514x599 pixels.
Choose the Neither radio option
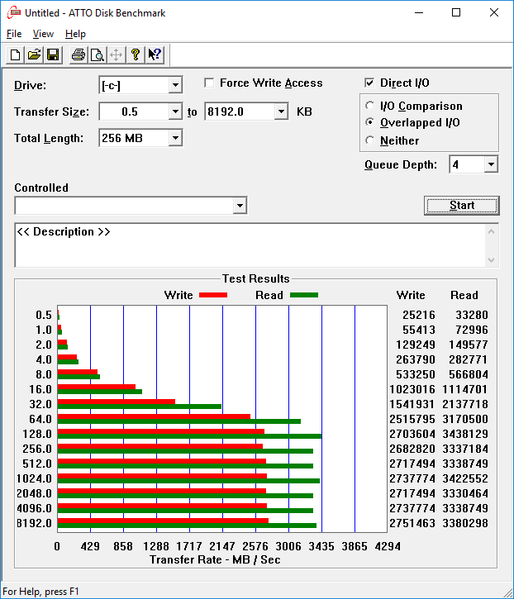click(370, 140)
